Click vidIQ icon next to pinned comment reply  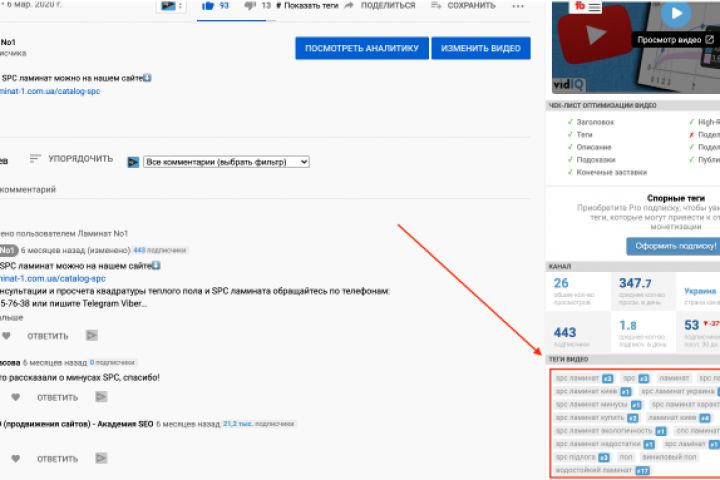92,336
